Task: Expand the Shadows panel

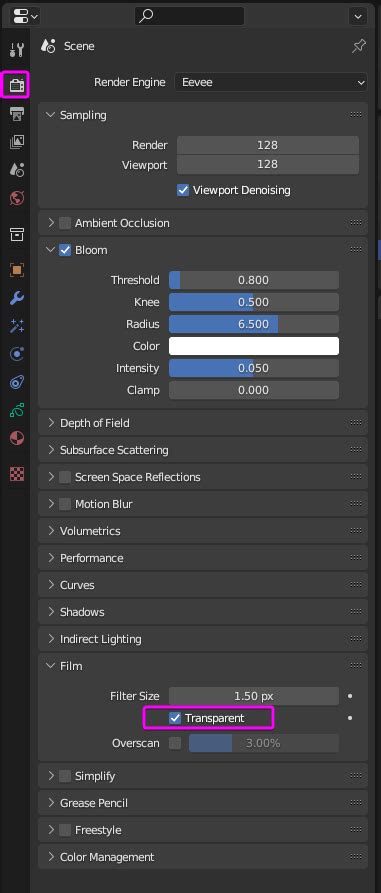Action: coord(203,612)
